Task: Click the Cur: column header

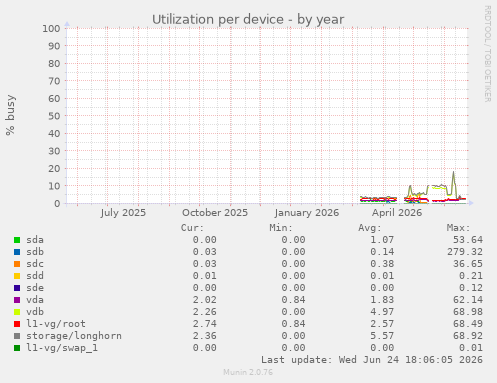Action: tap(192, 228)
